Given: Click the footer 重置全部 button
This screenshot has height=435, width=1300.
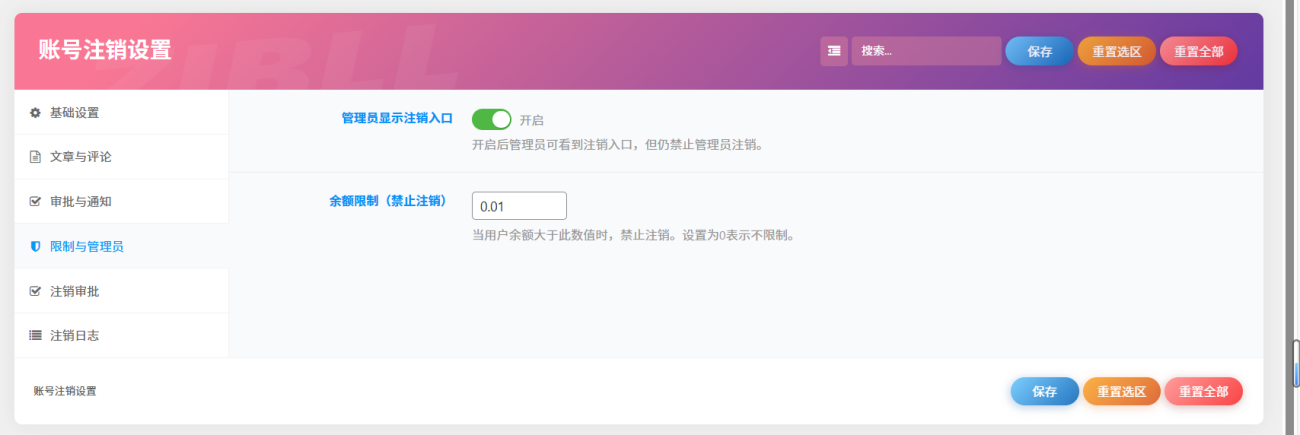Looking at the screenshot, I should 1203,392.
